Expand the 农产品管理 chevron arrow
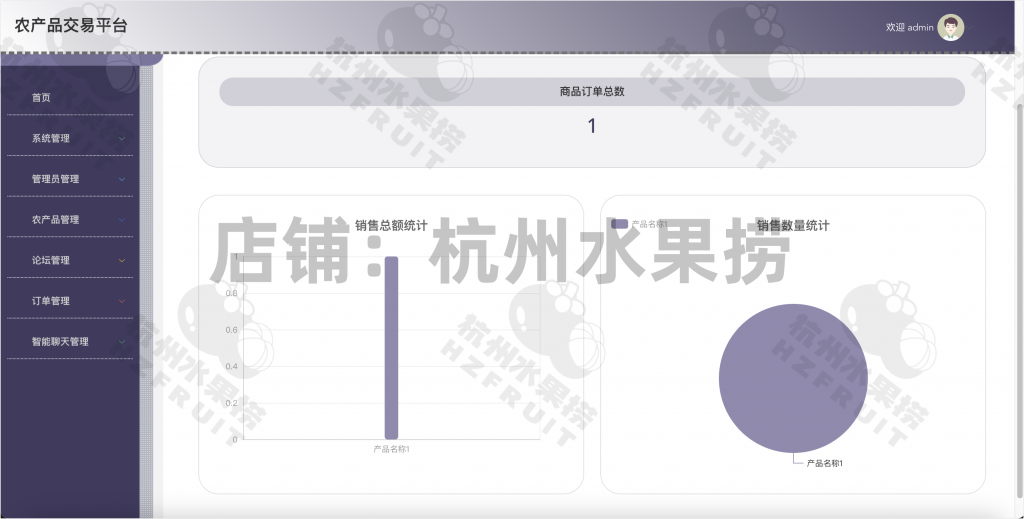Image resolution: width=1024 pixels, height=519 pixels. pos(122,220)
